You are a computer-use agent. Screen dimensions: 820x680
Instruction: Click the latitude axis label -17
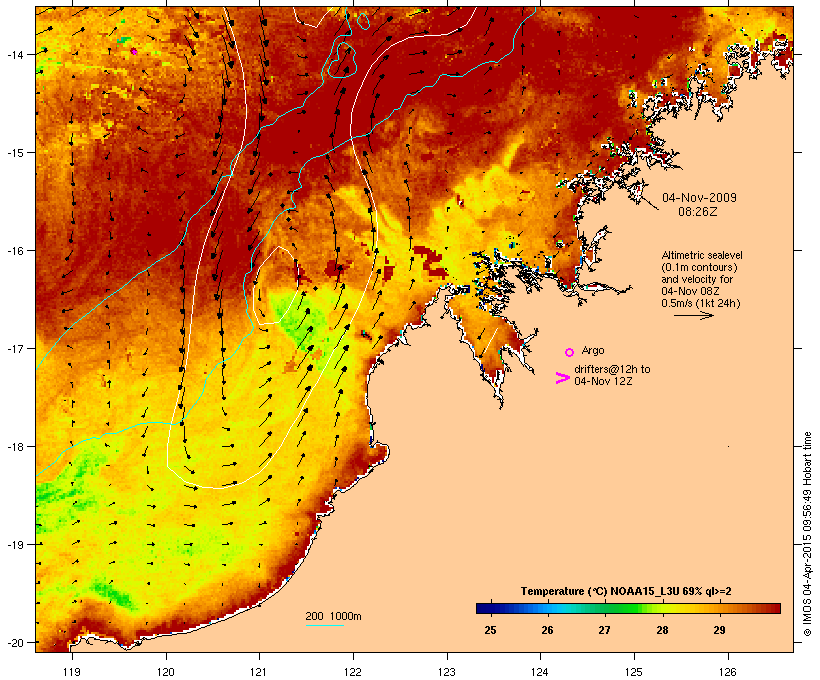[14, 348]
